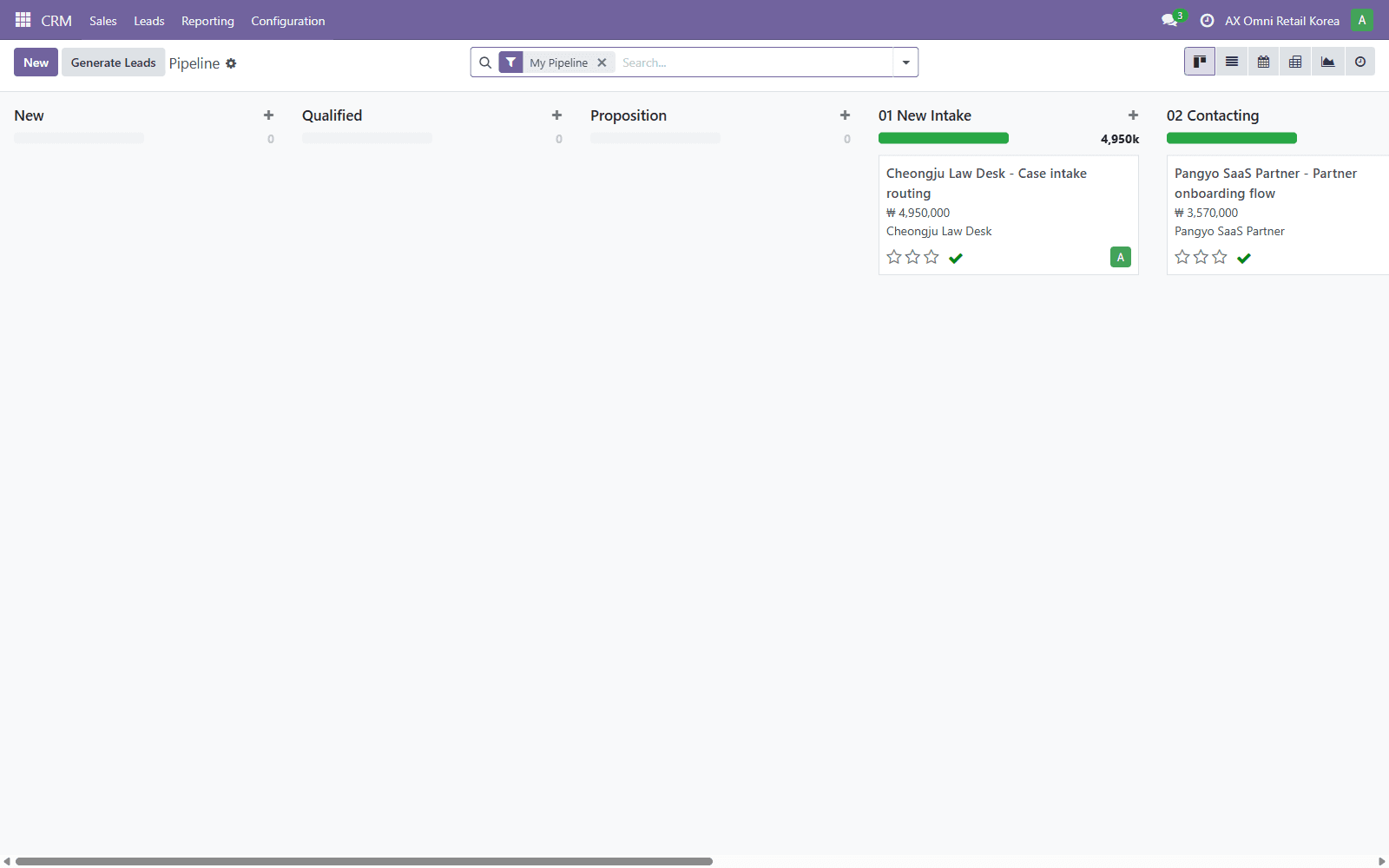This screenshot has width=1389, height=868.
Task: Open the activities clock systray dropdown
Action: point(1207,19)
